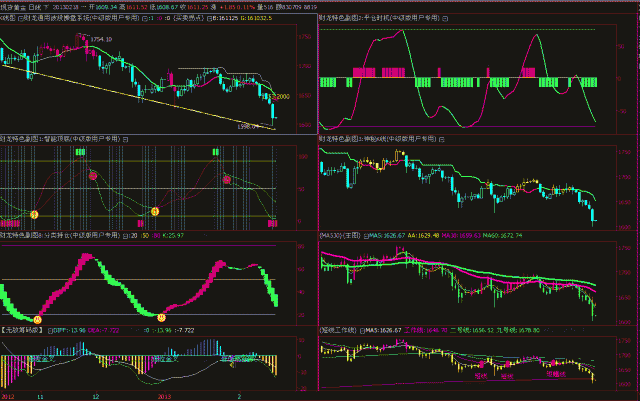Click the MA5 label in 主图 panel header
This screenshot has height=401, width=640.
click(x=373, y=236)
